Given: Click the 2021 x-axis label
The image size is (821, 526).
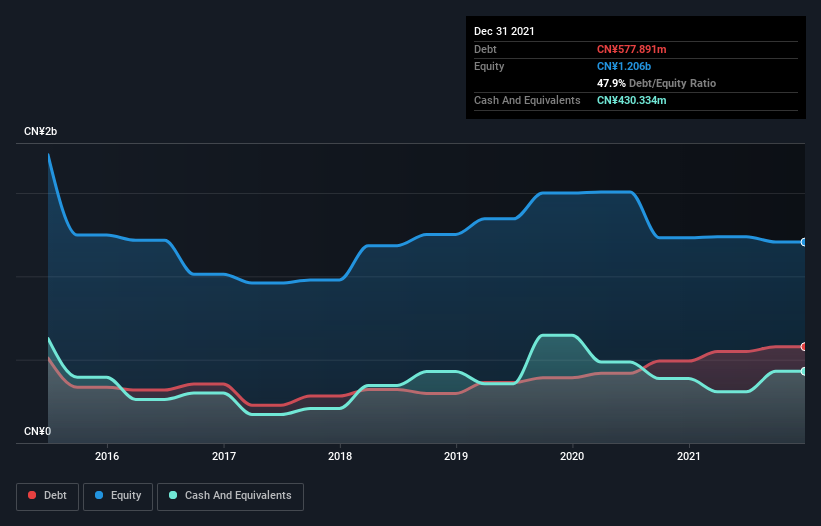Looking at the screenshot, I should (689, 456).
